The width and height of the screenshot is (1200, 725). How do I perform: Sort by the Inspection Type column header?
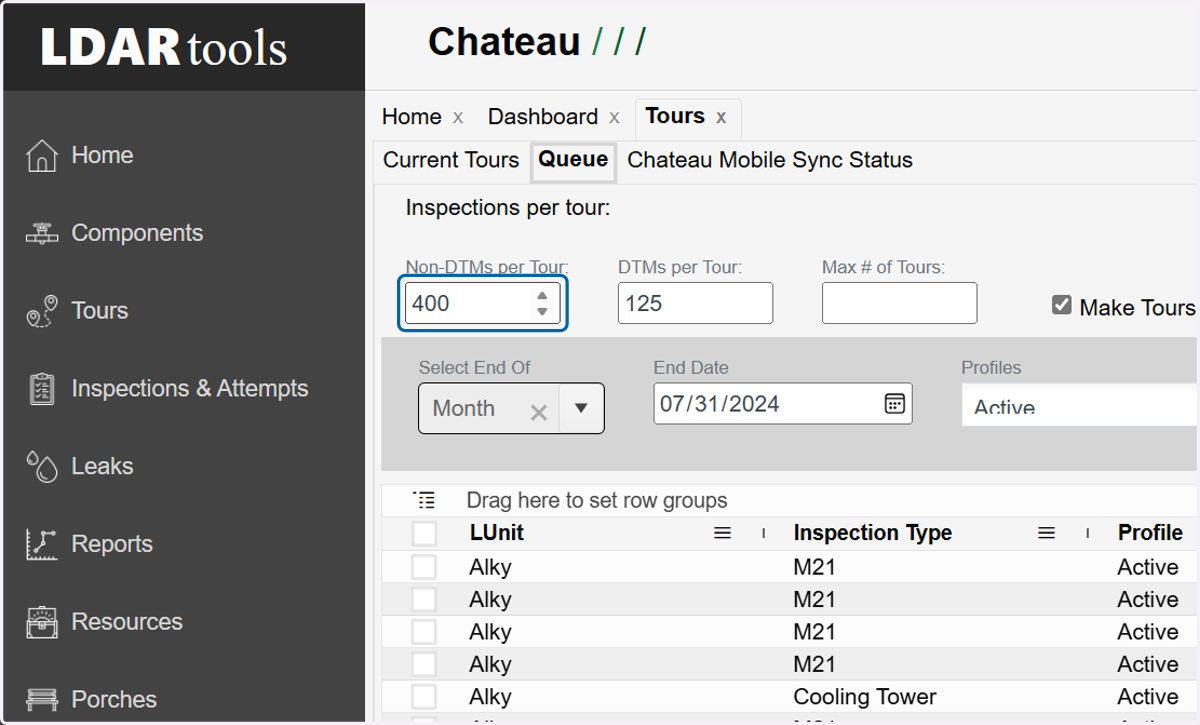[x=872, y=533]
